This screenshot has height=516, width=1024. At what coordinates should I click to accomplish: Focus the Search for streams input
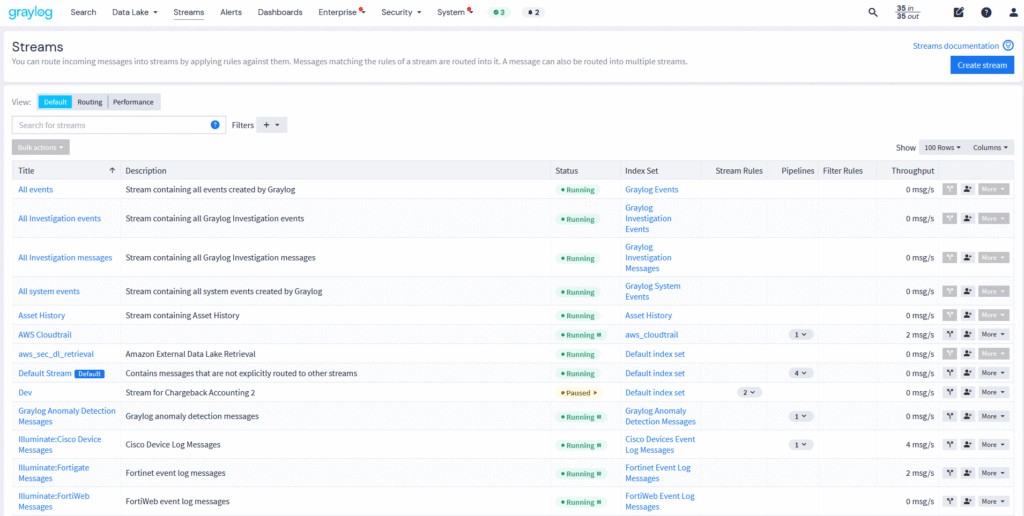tap(119, 125)
